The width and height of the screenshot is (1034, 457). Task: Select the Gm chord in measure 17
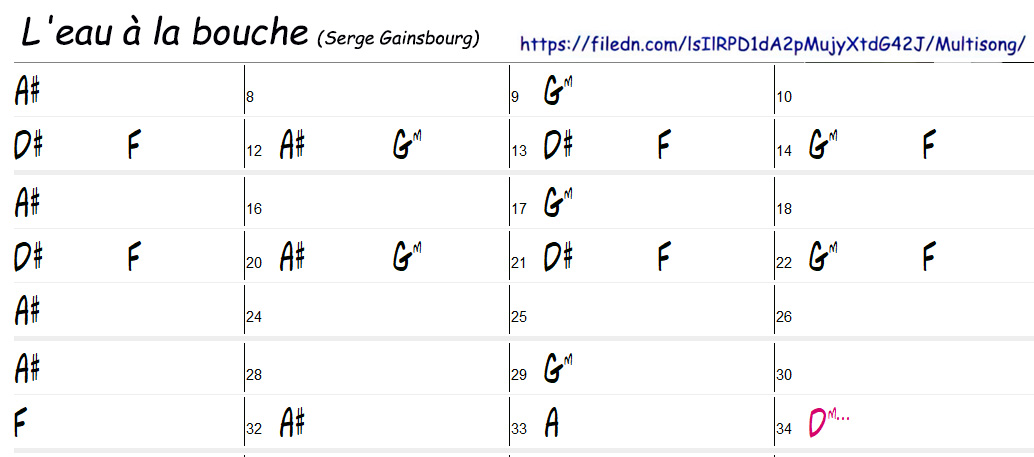(x=558, y=203)
